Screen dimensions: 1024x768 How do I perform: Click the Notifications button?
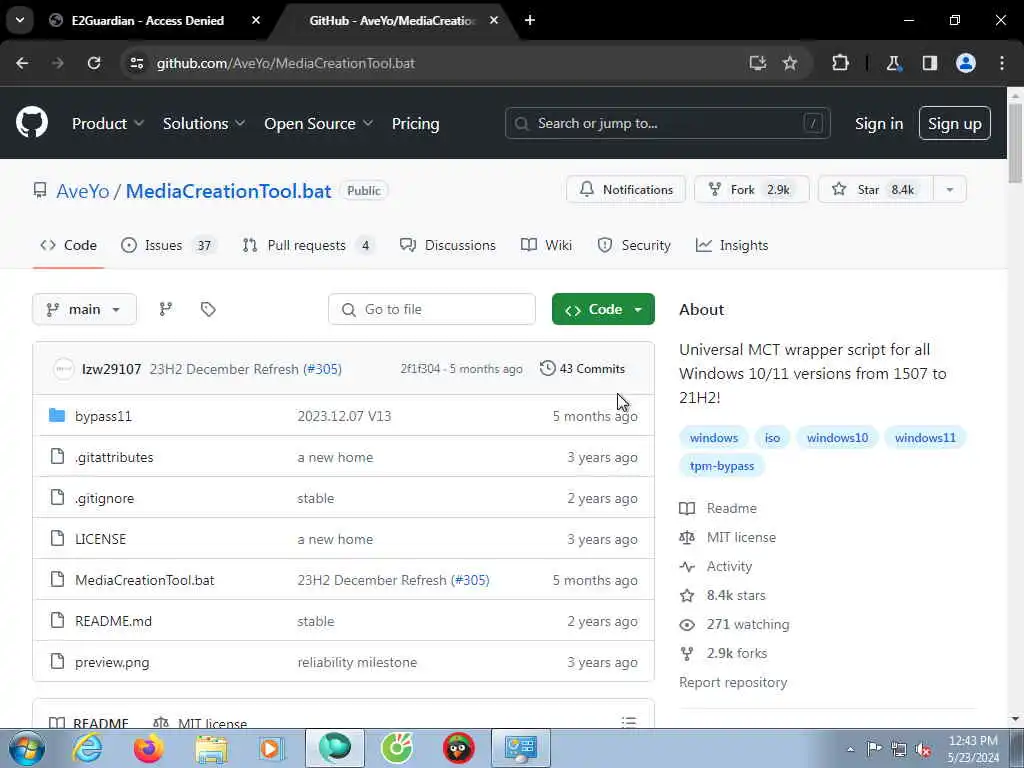[626, 189]
